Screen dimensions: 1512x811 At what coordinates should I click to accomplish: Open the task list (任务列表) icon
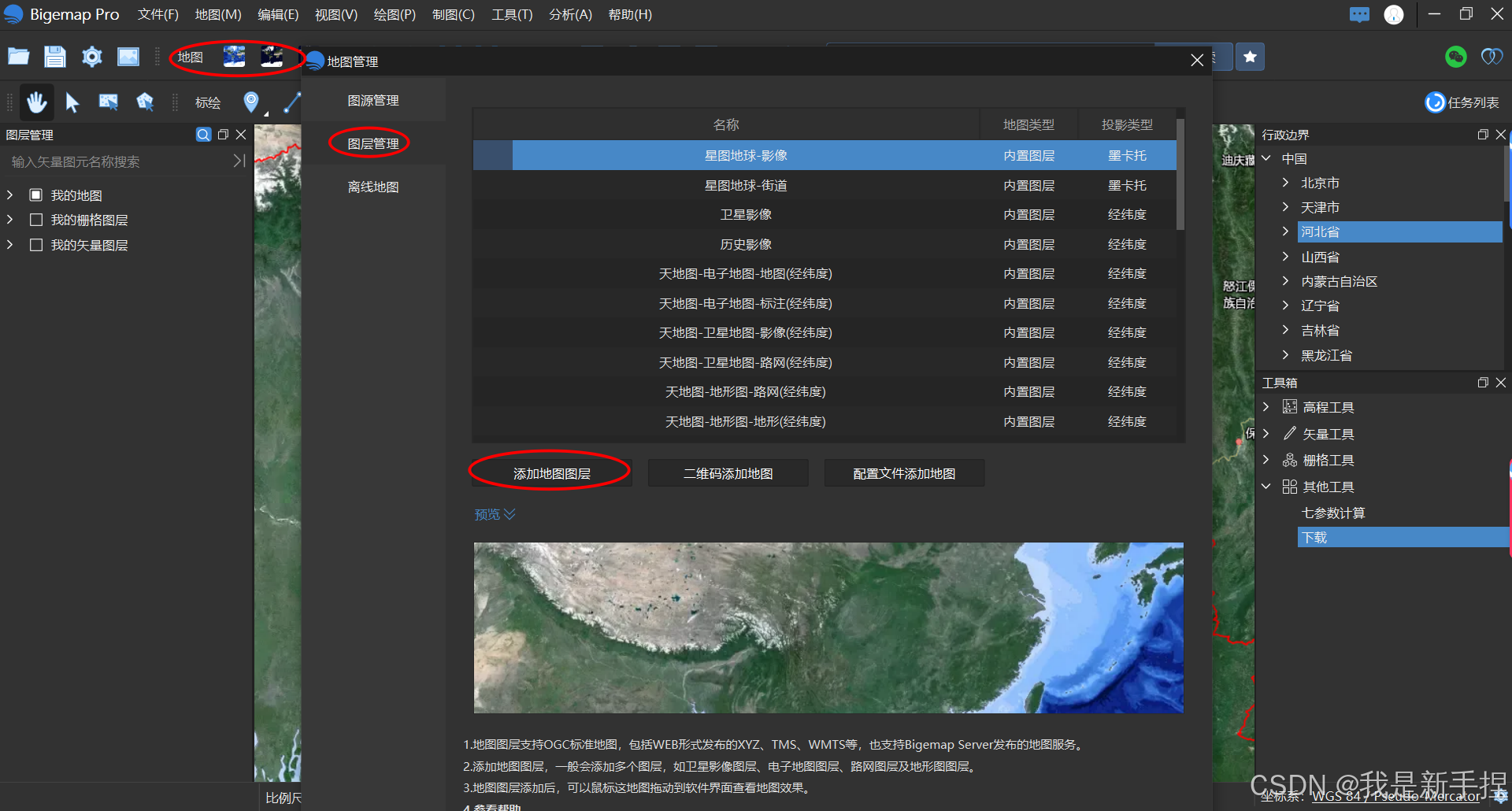(x=1435, y=102)
